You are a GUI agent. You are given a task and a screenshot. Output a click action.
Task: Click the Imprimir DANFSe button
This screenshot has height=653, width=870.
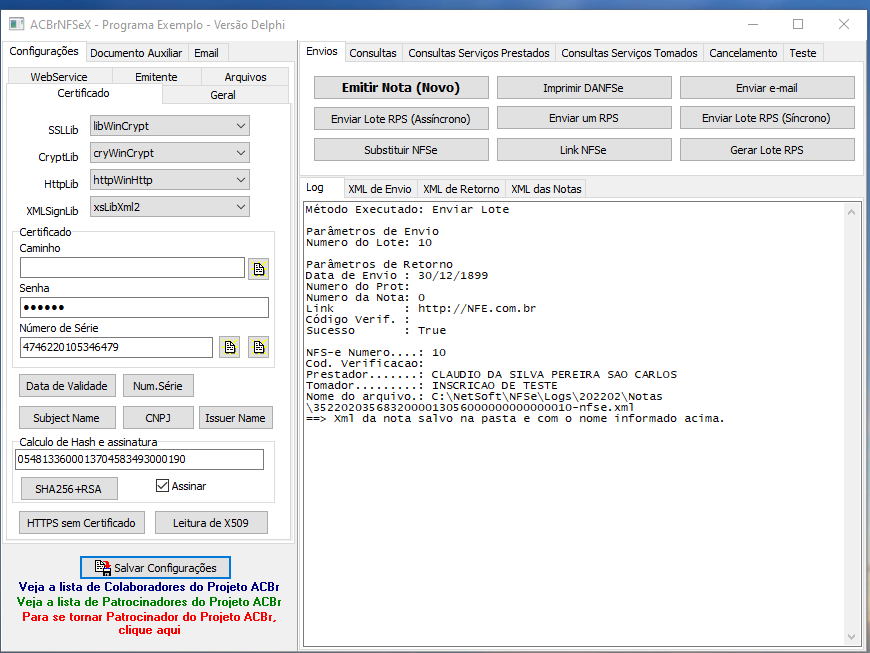click(584, 88)
